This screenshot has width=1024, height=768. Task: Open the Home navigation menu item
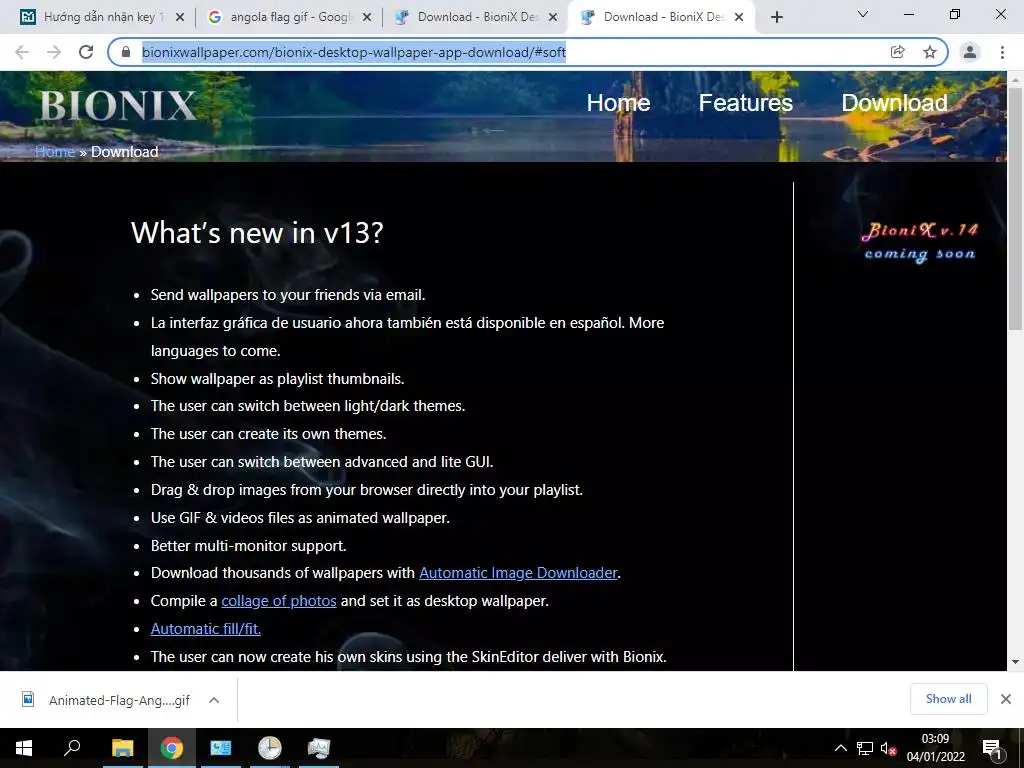click(618, 103)
